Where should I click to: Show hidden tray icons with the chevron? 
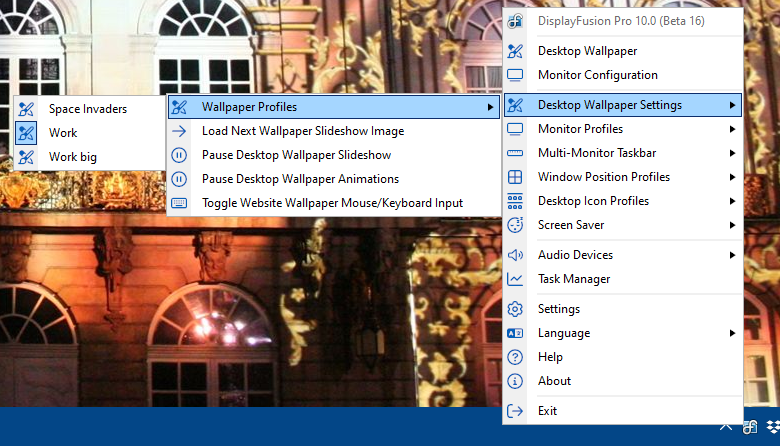tap(726, 427)
